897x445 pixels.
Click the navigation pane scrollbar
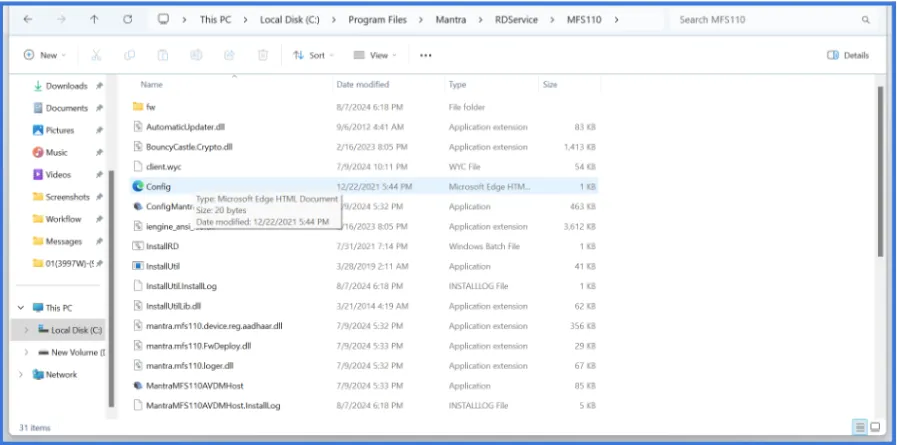[x=112, y=289]
